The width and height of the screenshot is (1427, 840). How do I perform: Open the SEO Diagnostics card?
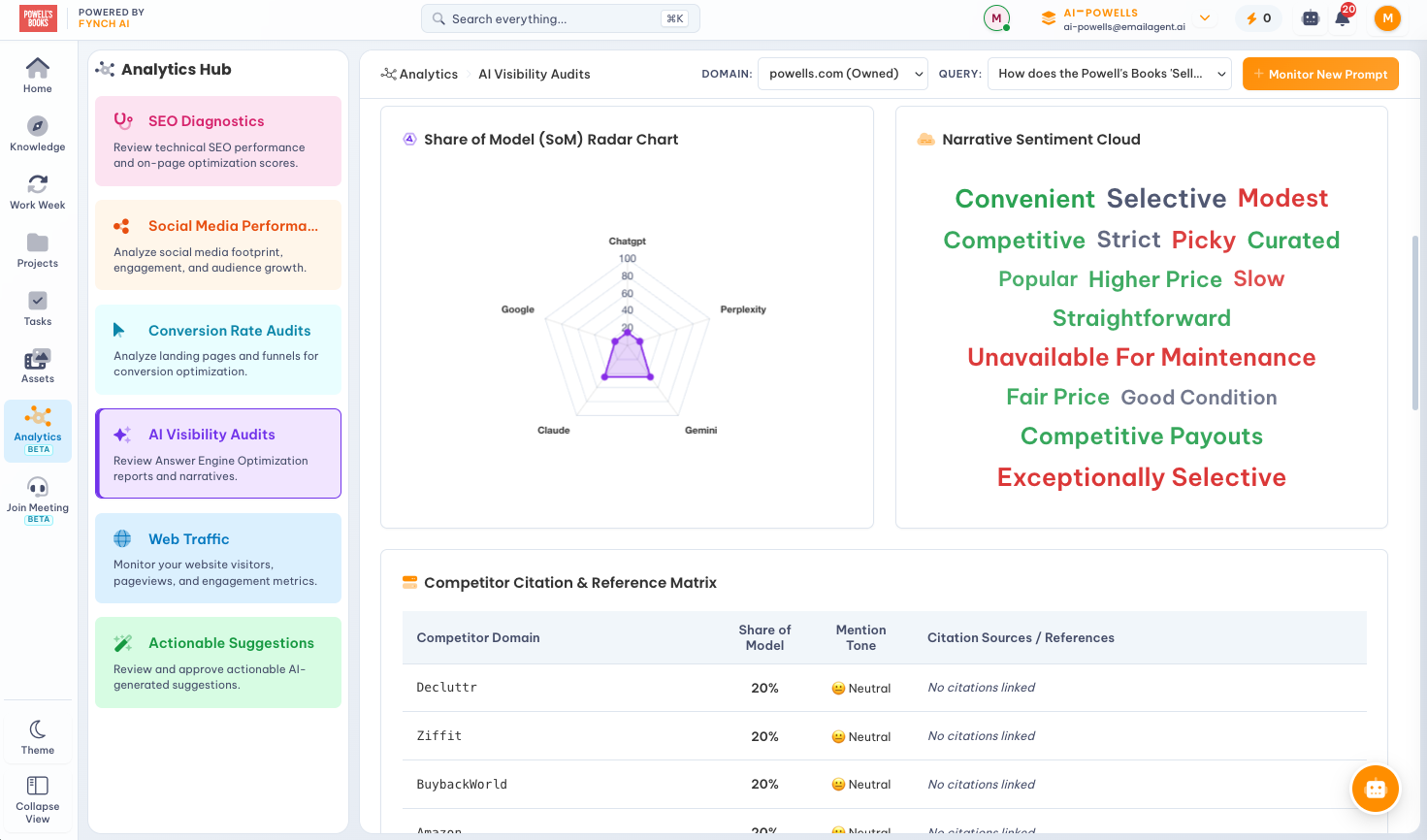pos(218,141)
